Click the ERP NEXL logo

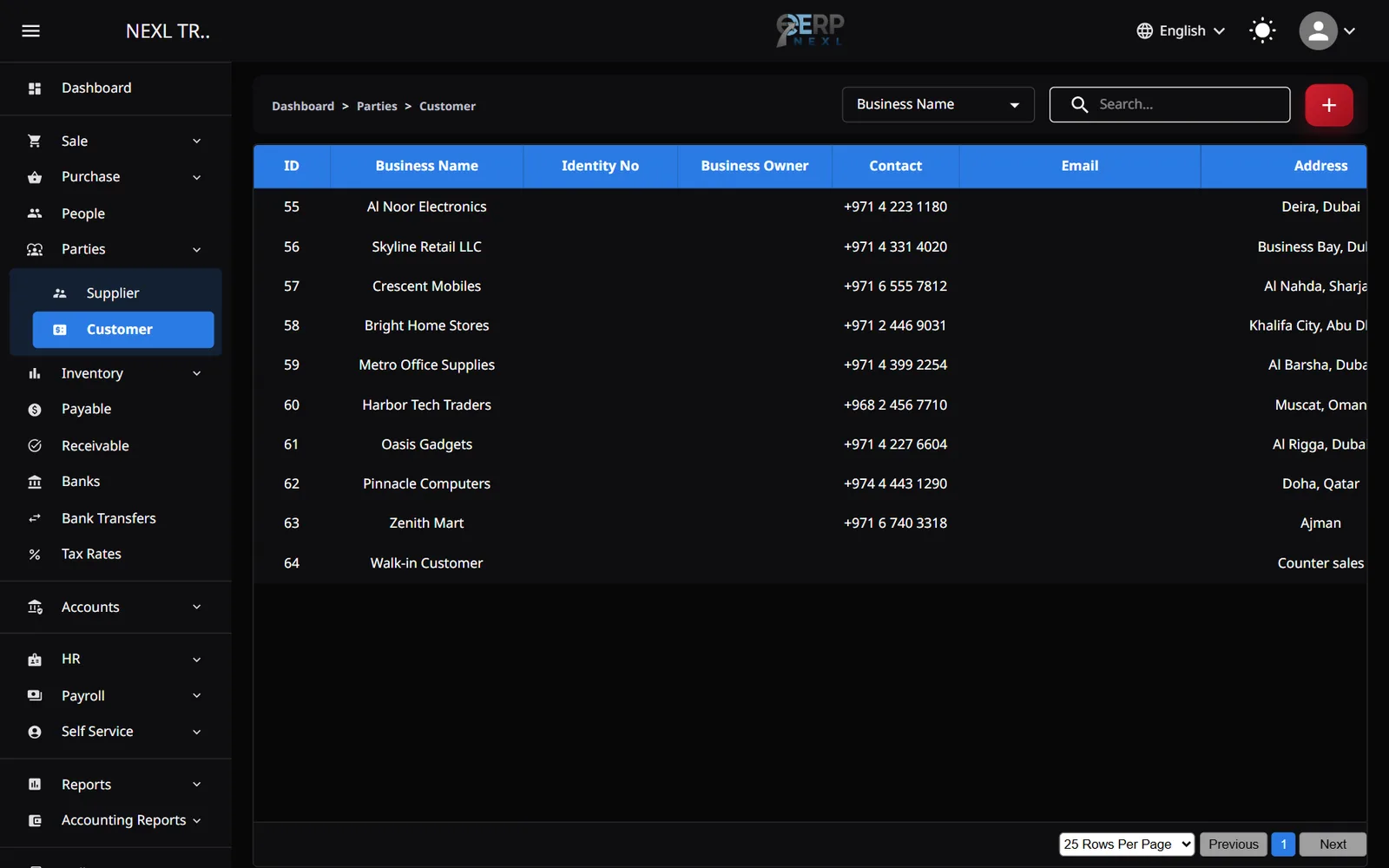(810, 30)
